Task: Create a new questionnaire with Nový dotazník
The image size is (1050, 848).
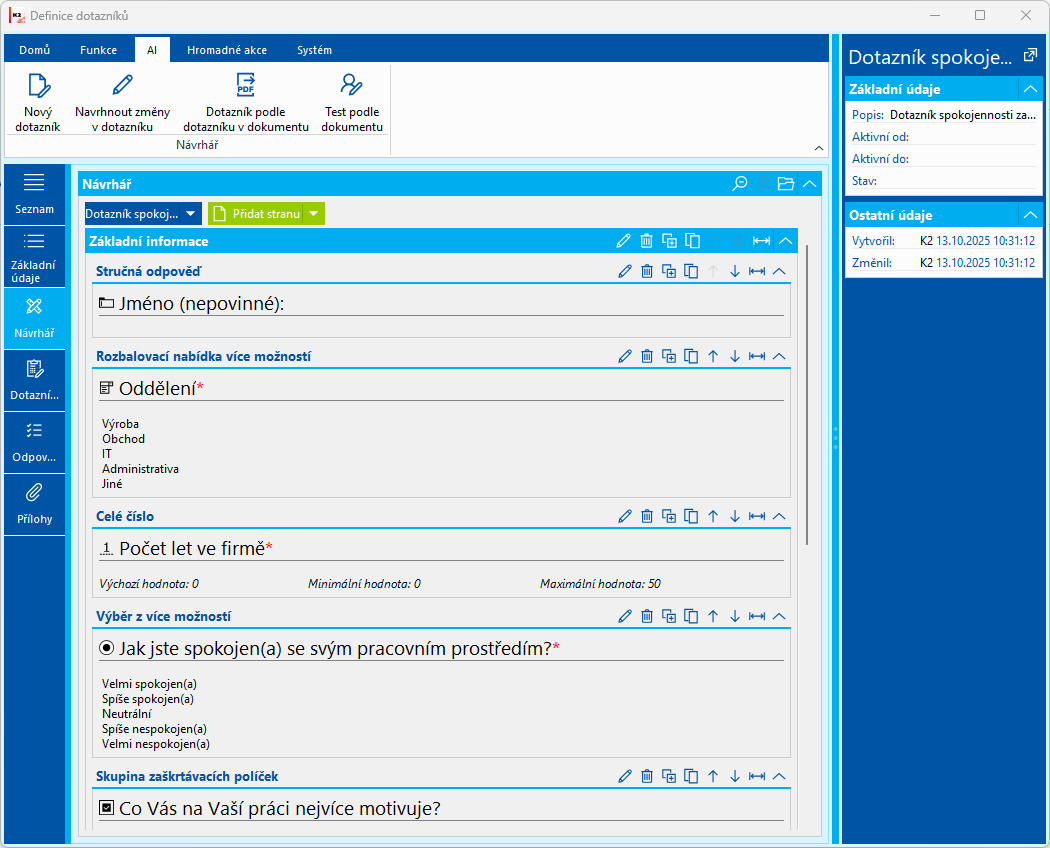Action: point(38,102)
